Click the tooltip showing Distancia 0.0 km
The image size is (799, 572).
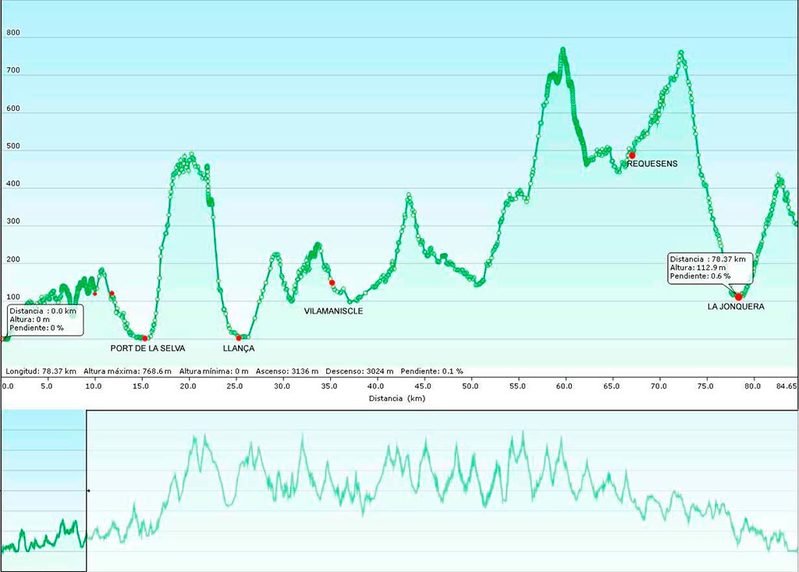[41, 319]
